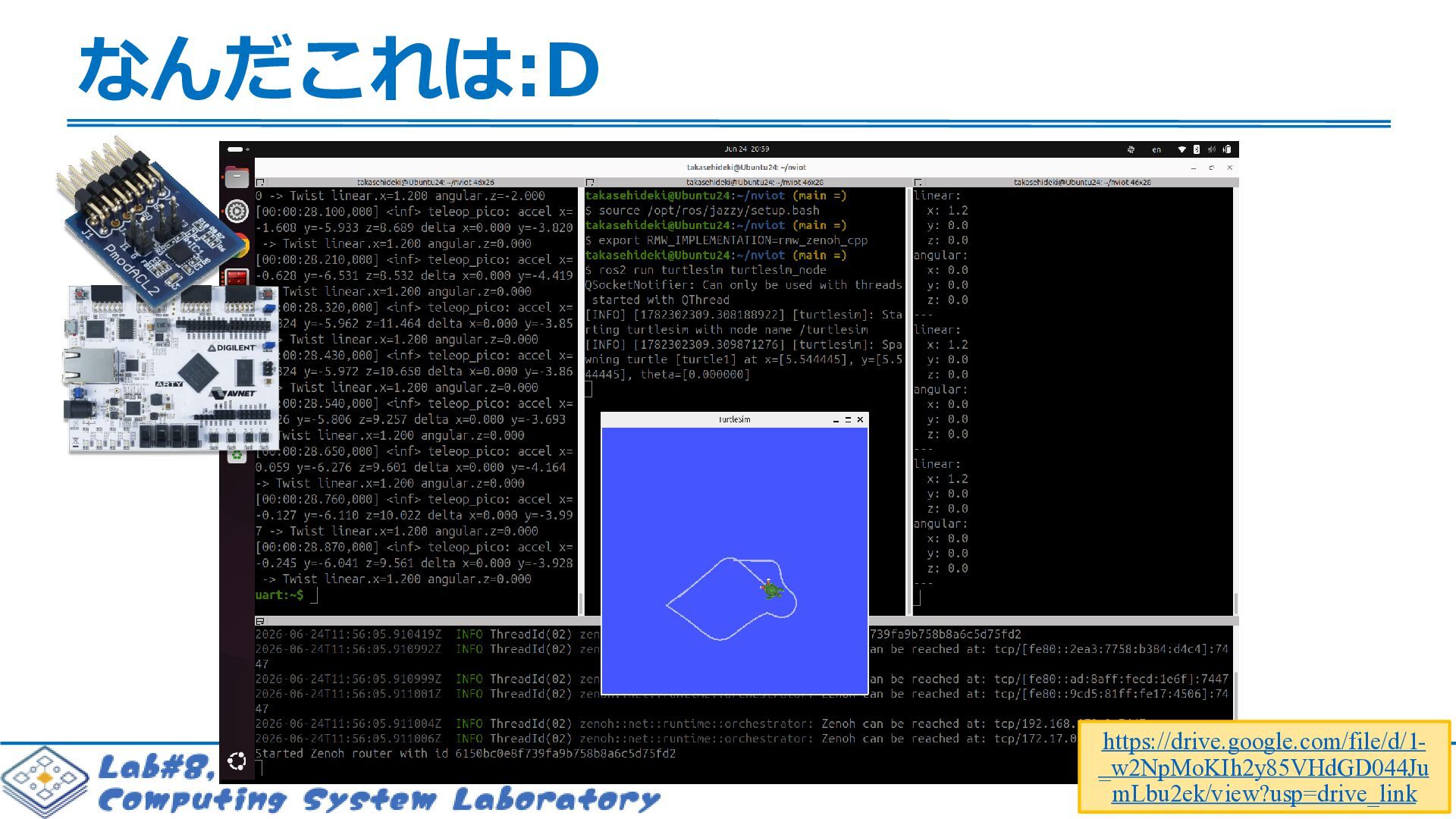Click the 'uart:~$' shell prompt
Viewport: 1456px width, 819px height.
(x=279, y=595)
